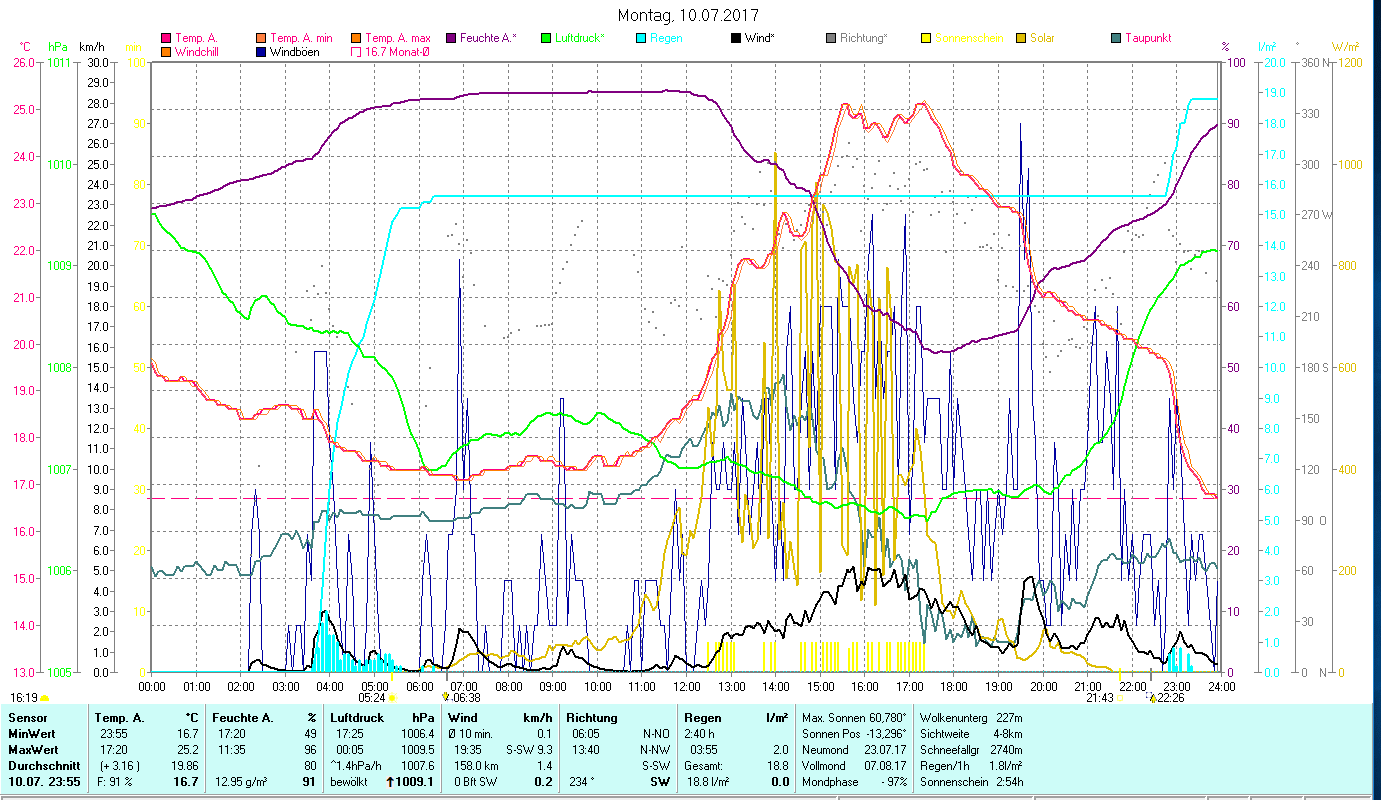This screenshot has height=800, width=1381.
Task: Click the sunrise icon beside 05:24
Action: pyautogui.click(x=392, y=697)
